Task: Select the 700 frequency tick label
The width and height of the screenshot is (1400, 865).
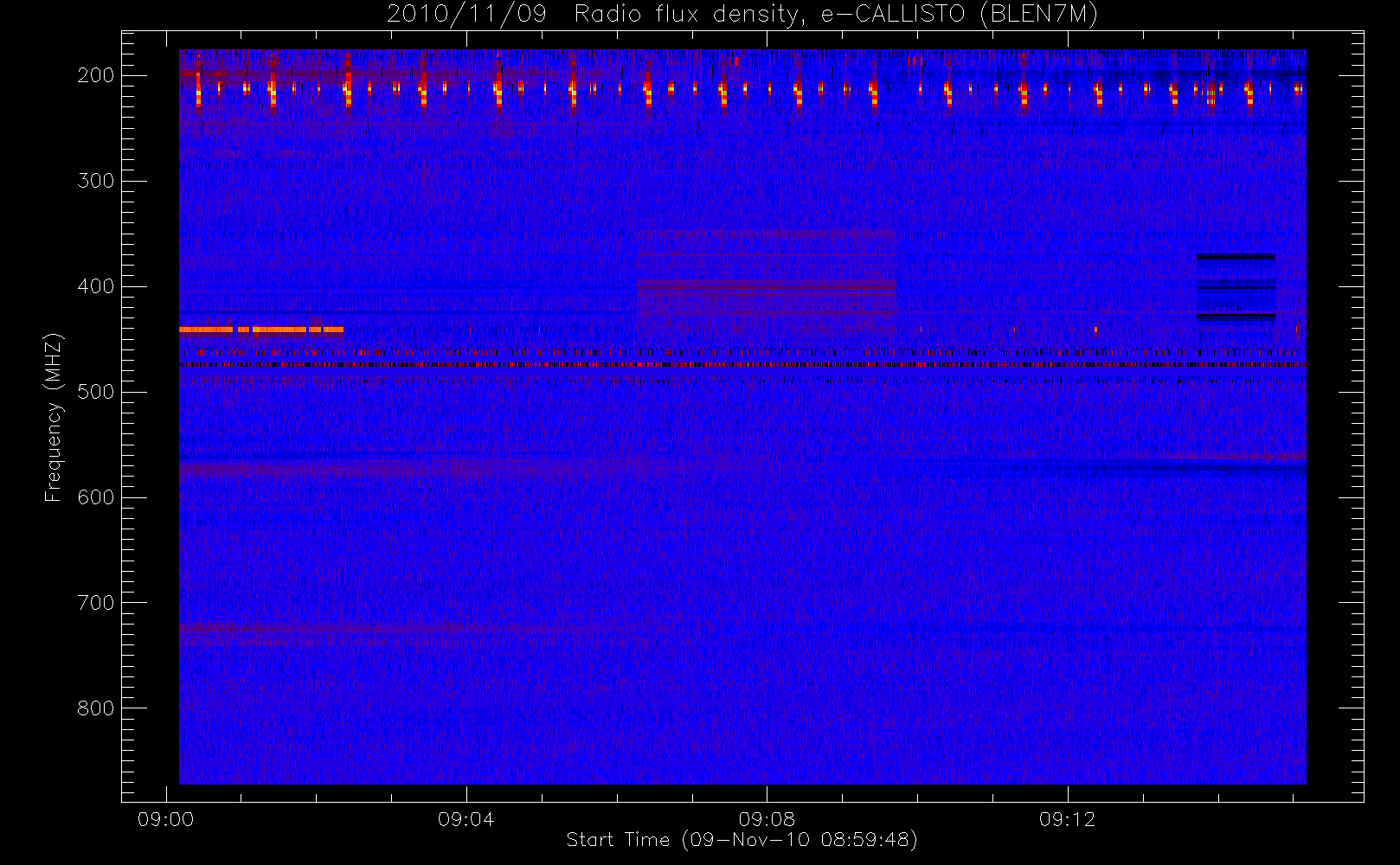Action: [x=96, y=603]
